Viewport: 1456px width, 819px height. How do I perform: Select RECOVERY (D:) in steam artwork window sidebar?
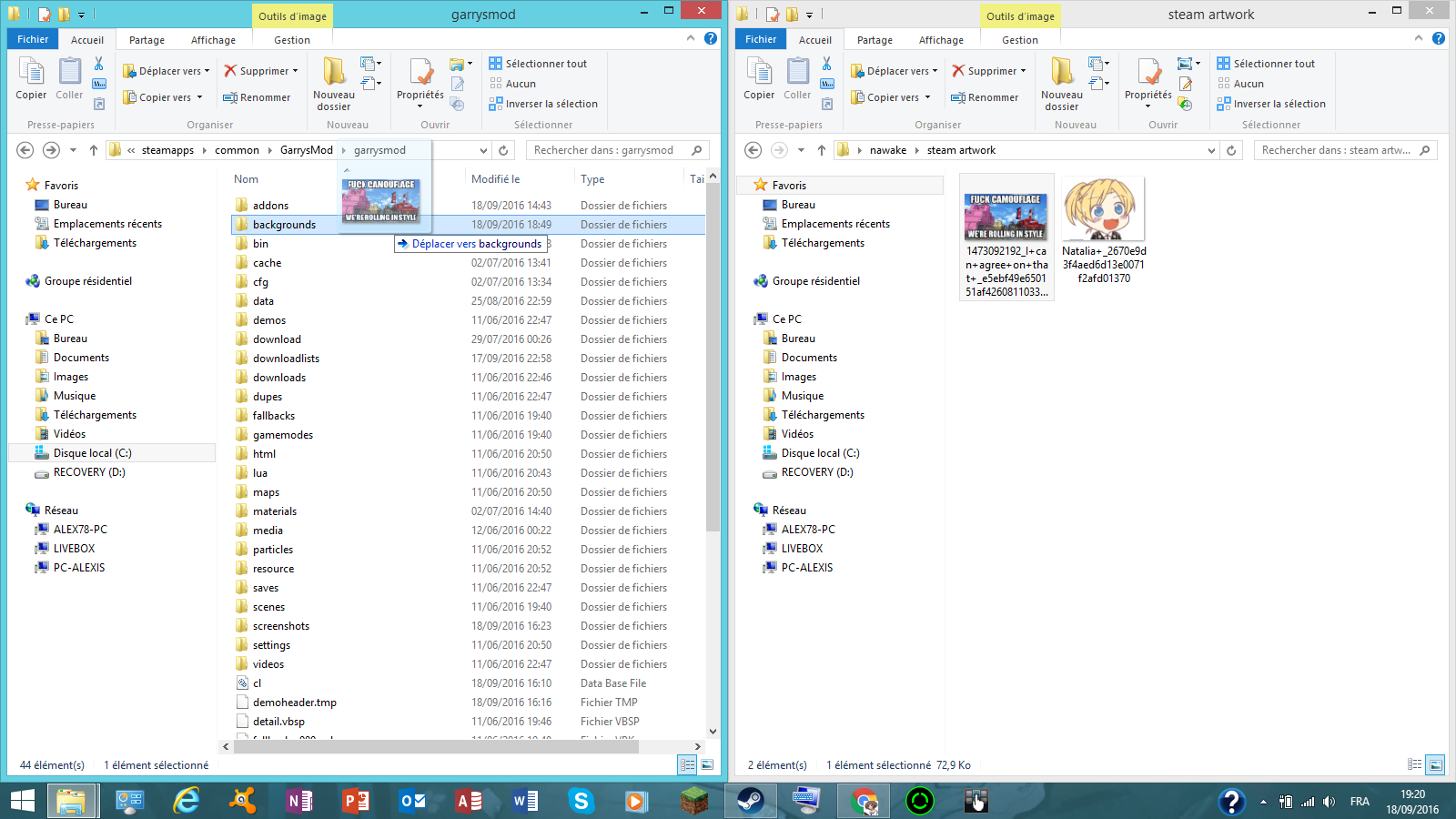click(x=817, y=472)
